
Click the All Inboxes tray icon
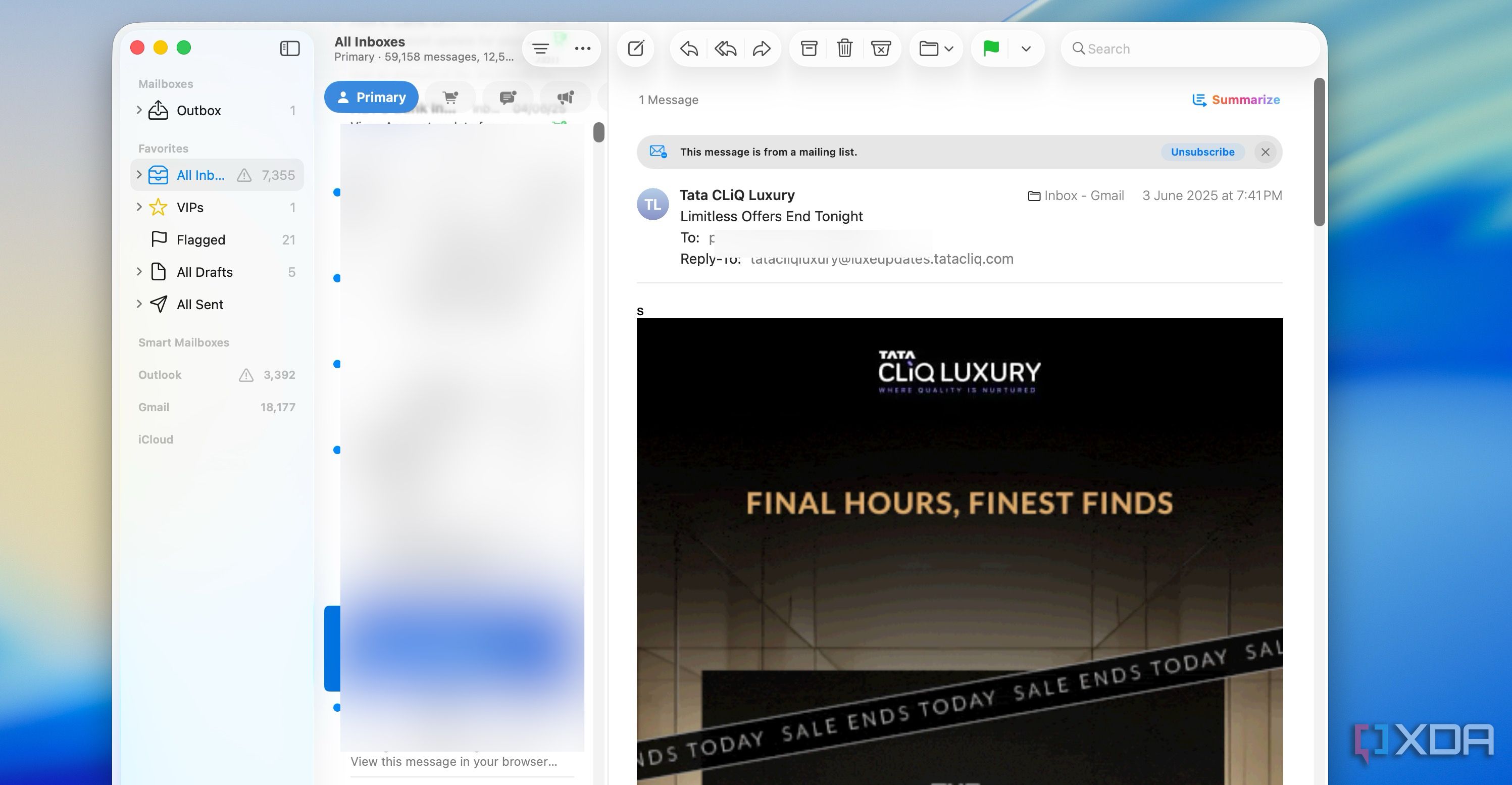(x=158, y=175)
